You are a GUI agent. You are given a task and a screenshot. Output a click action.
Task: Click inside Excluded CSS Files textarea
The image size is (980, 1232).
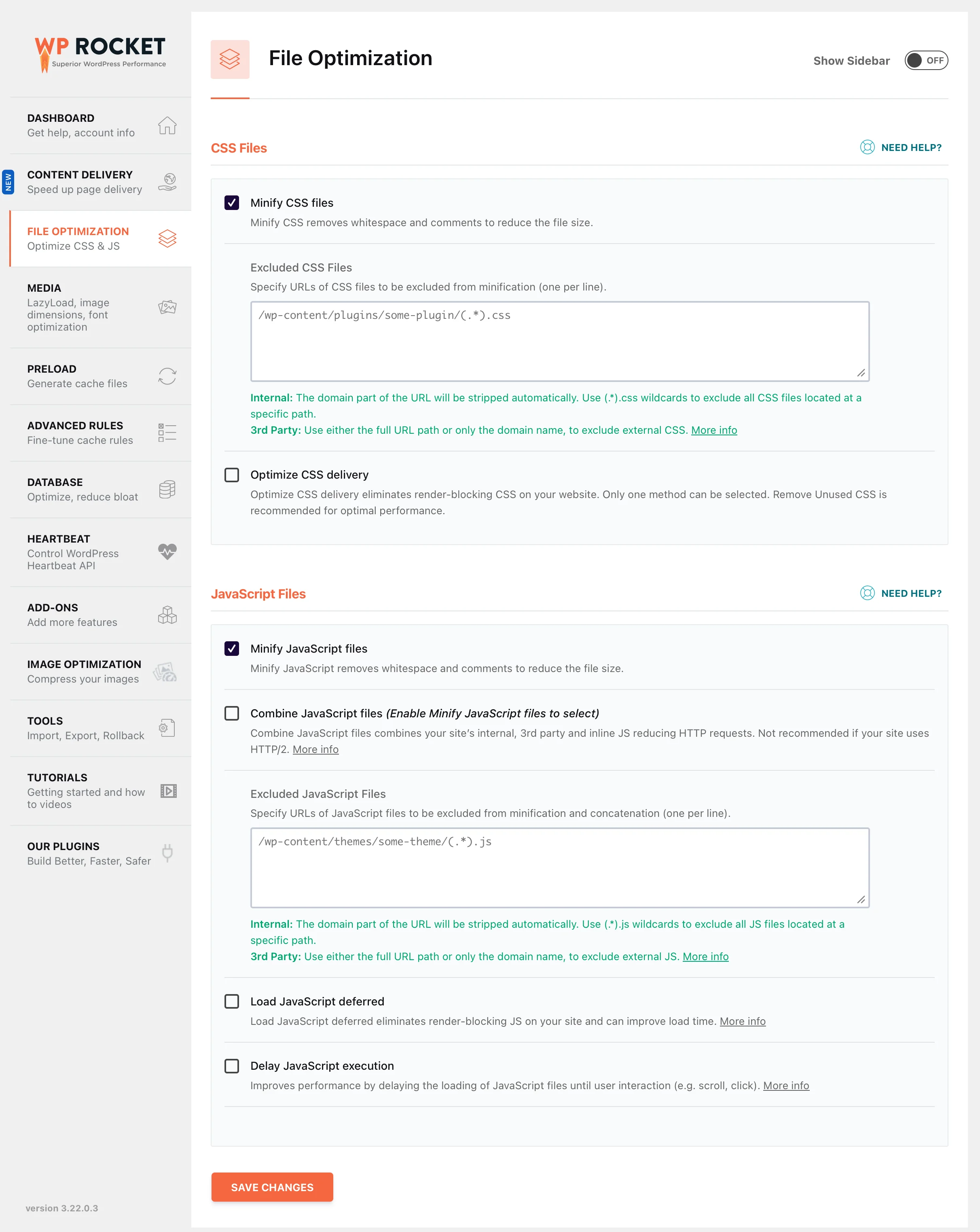[560, 341]
